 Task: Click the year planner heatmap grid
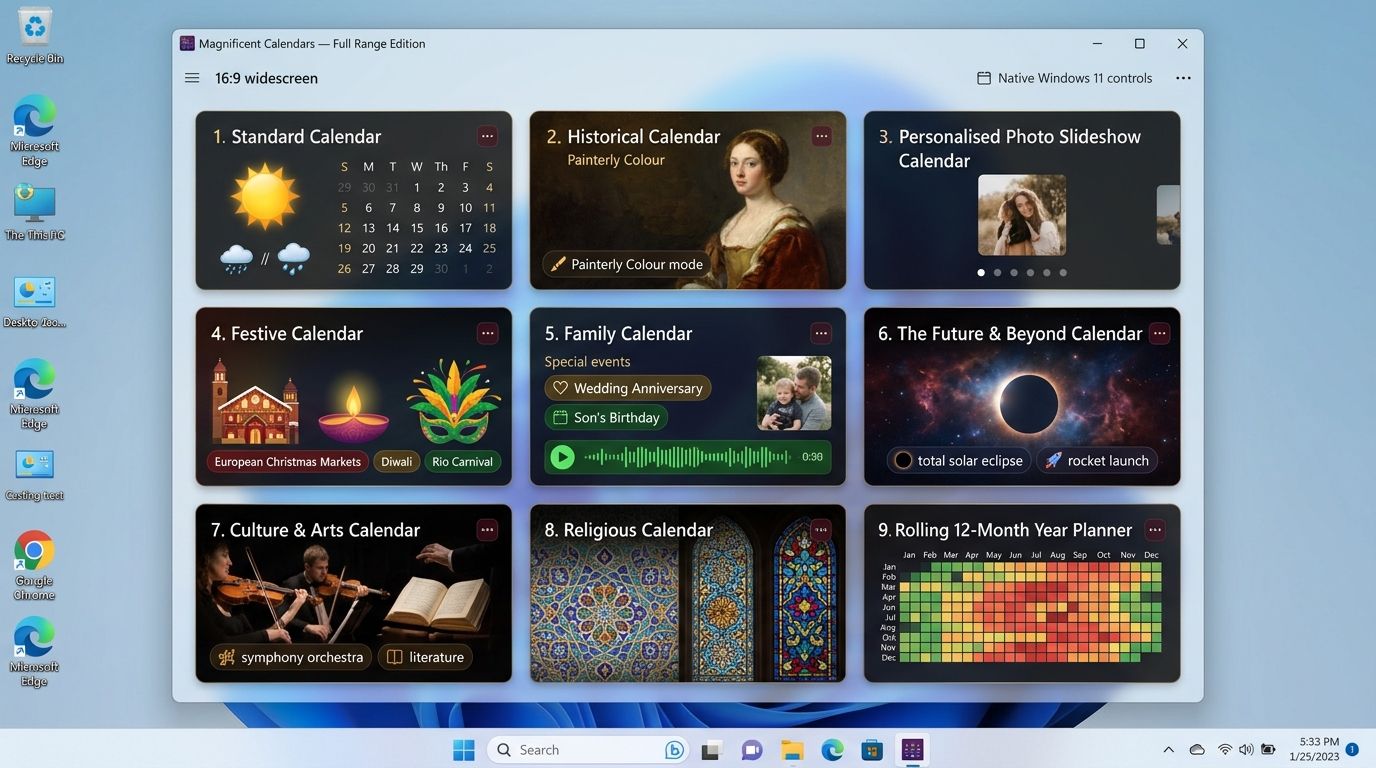coord(1030,612)
